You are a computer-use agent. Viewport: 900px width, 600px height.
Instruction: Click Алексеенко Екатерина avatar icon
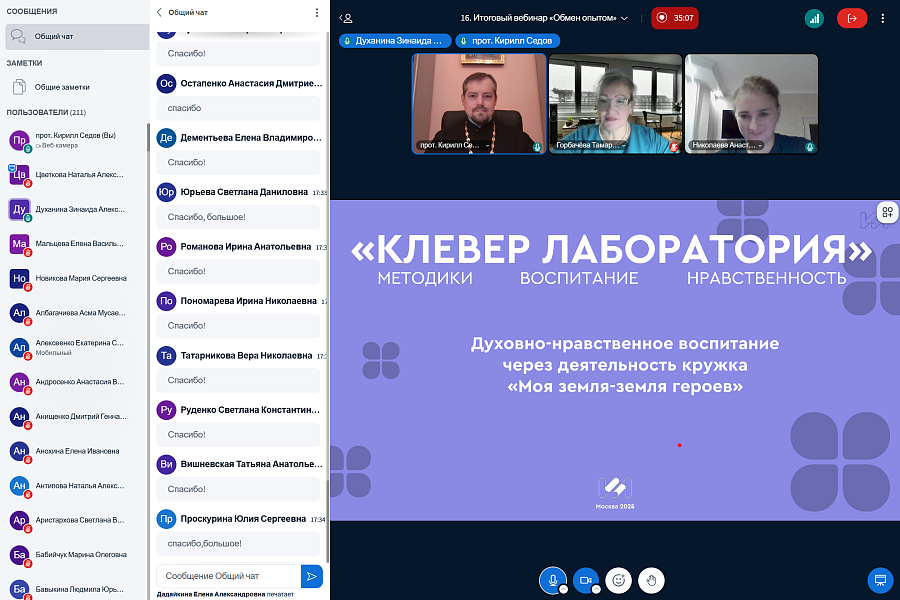click(20, 347)
